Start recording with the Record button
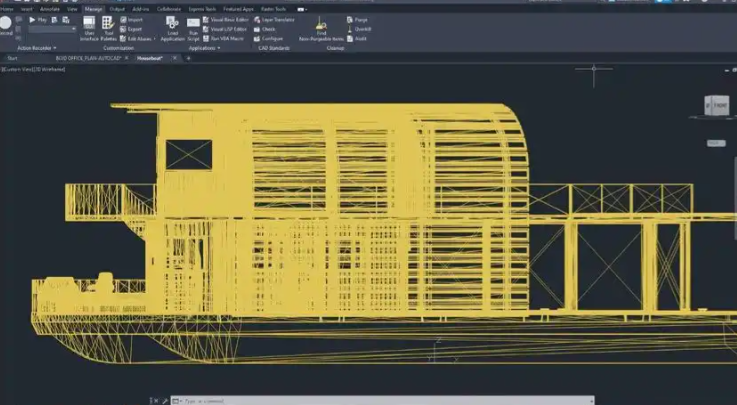Viewport: 737px width, 405px height. coord(6,25)
